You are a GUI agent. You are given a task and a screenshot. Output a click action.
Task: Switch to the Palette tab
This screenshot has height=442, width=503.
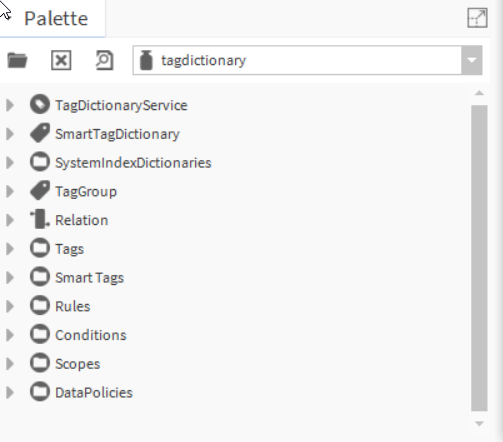point(56,18)
